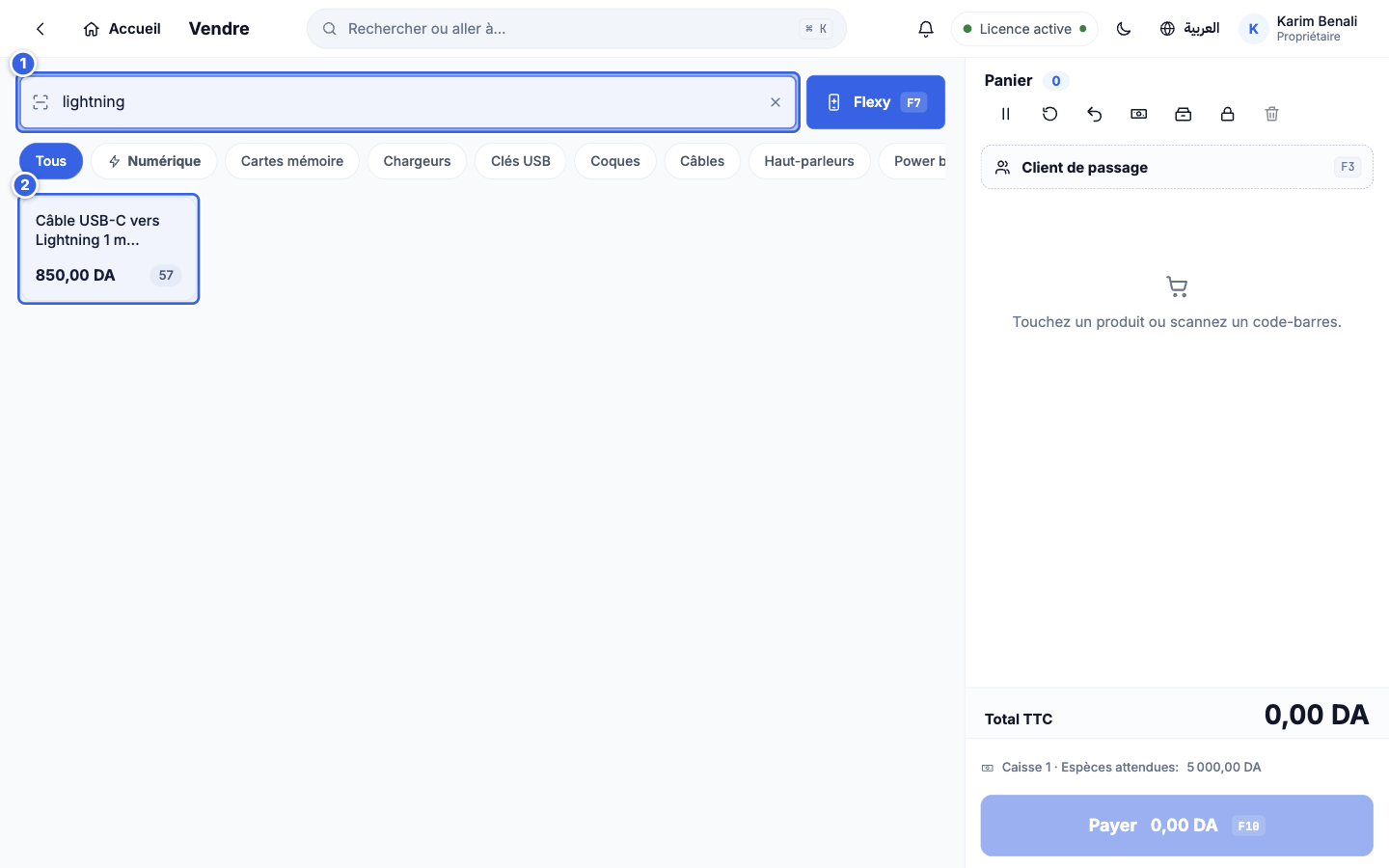
Task: Switch the language to العربية
Action: [x=1189, y=29]
